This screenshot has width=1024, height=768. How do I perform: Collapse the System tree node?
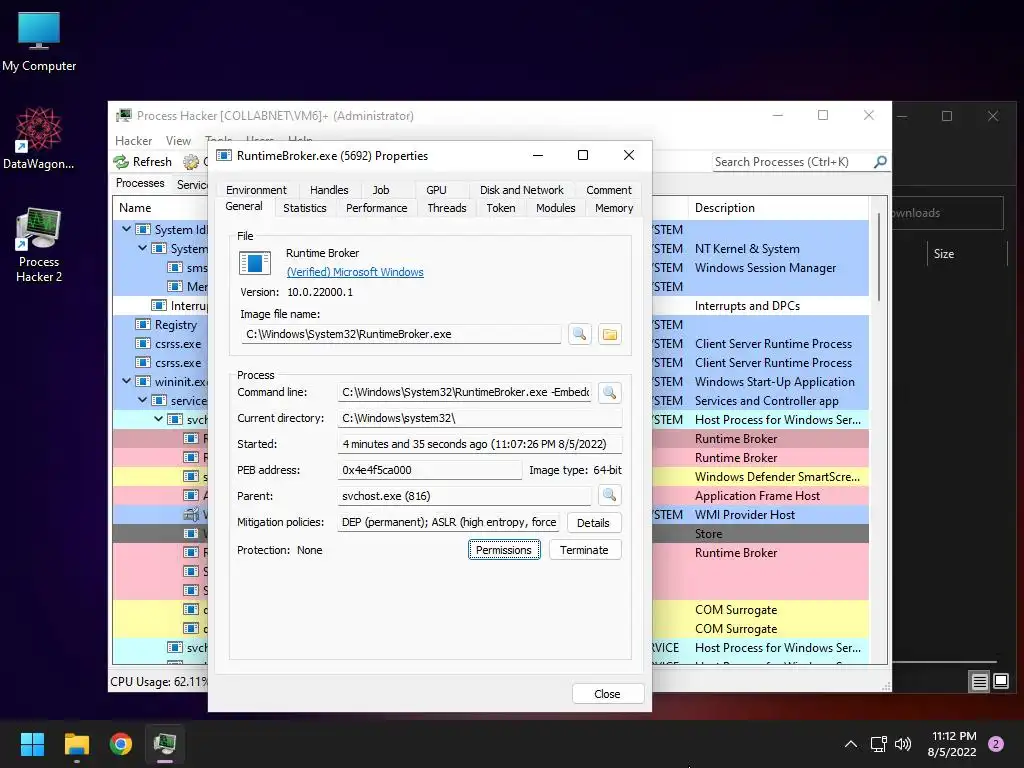(142, 248)
